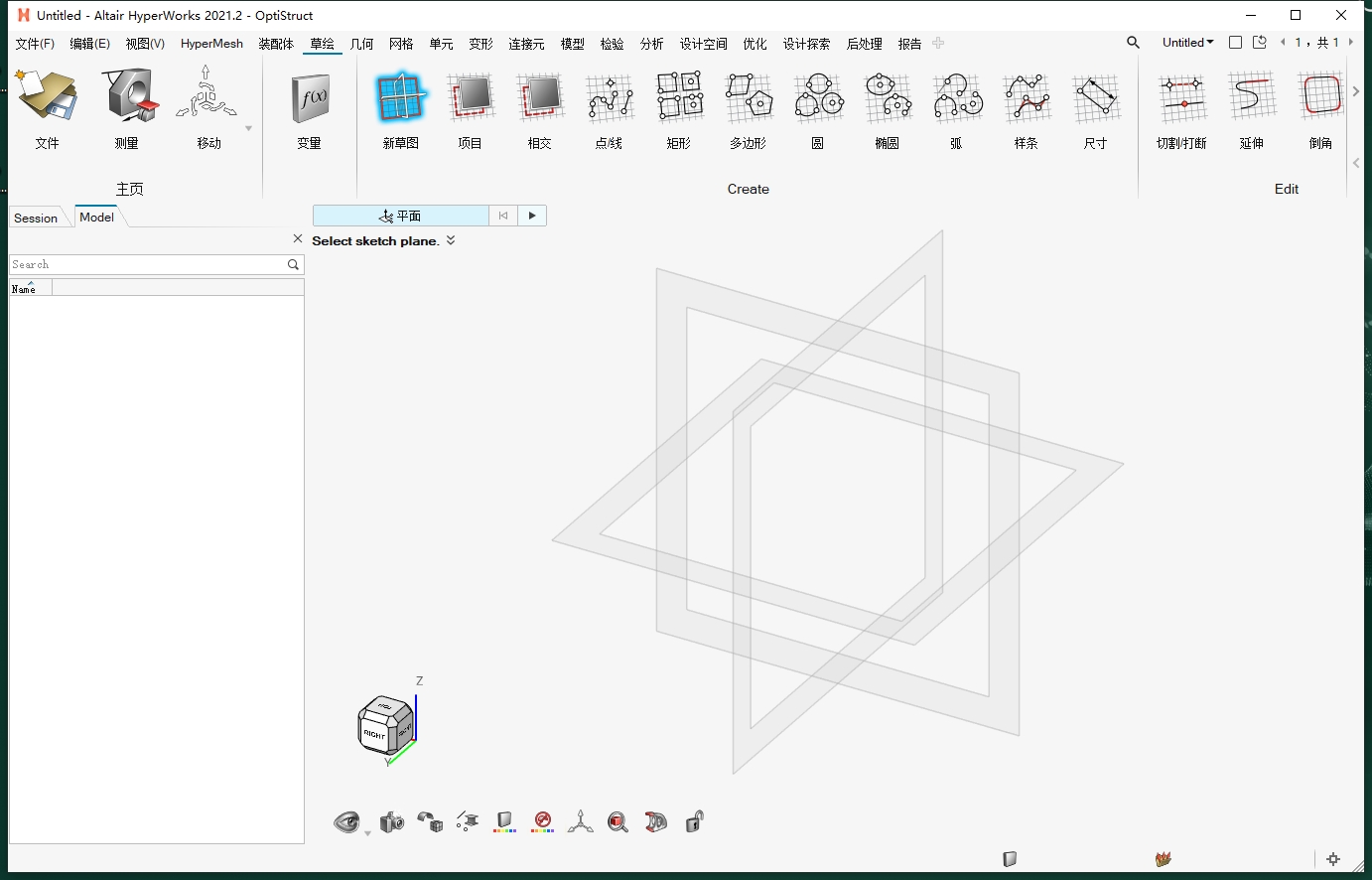Select the 圆 (Circle) sketch tool
This screenshot has width=1372, height=880.
tap(818, 99)
